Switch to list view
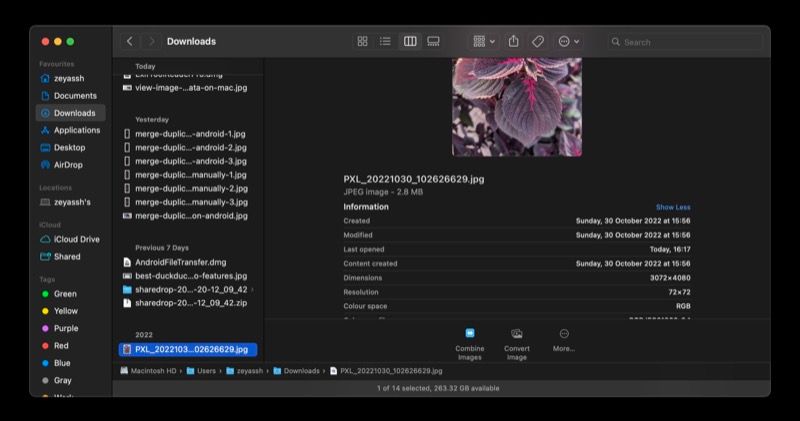This screenshot has height=421, width=800. pos(385,41)
